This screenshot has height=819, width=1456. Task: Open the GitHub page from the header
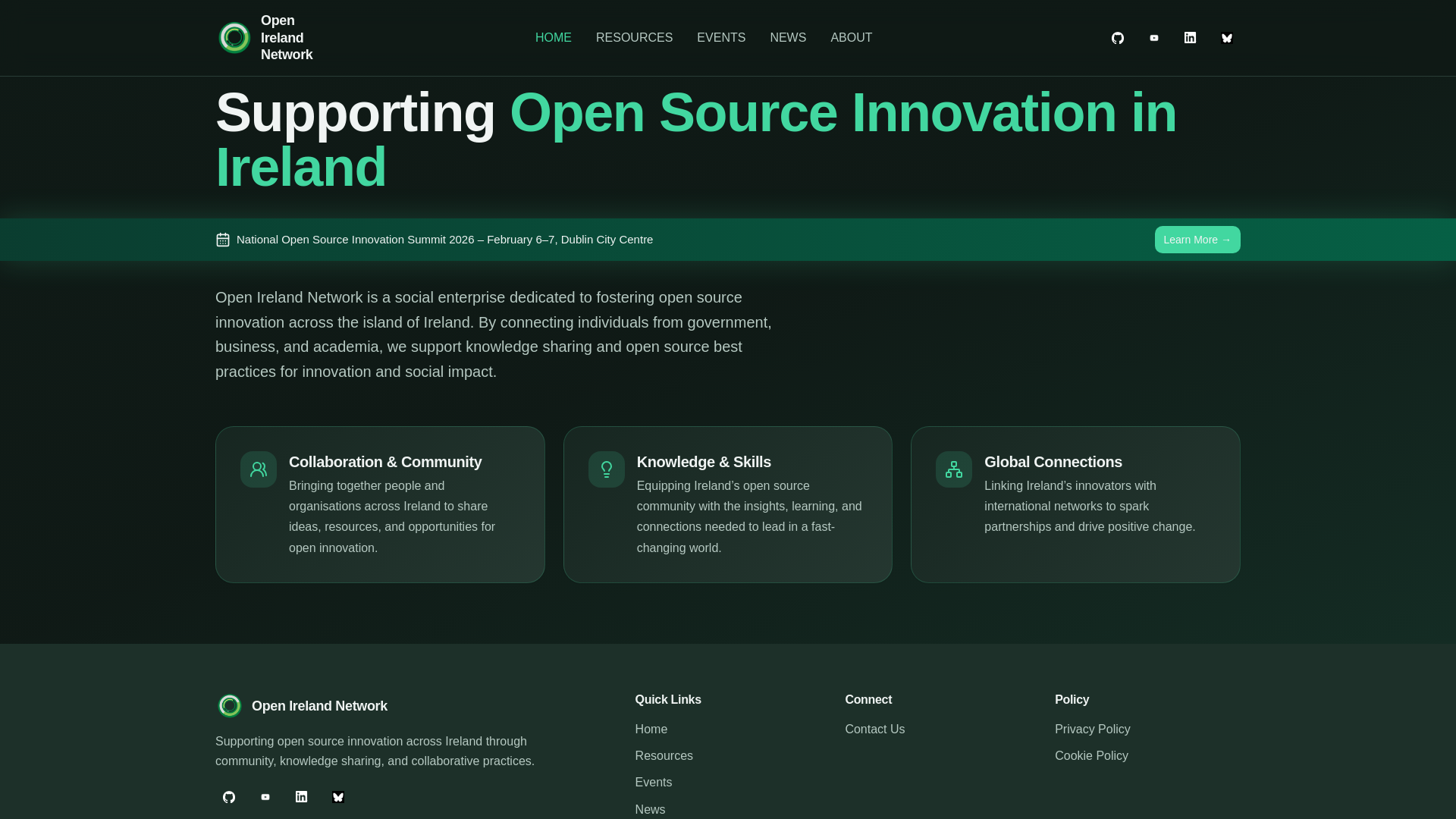(1117, 37)
